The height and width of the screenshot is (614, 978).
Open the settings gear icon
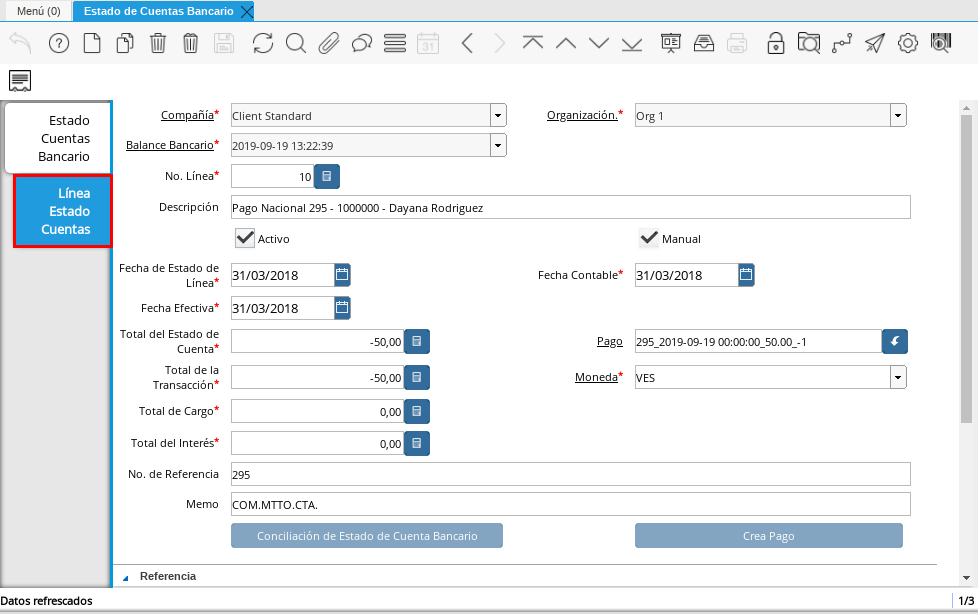point(908,43)
